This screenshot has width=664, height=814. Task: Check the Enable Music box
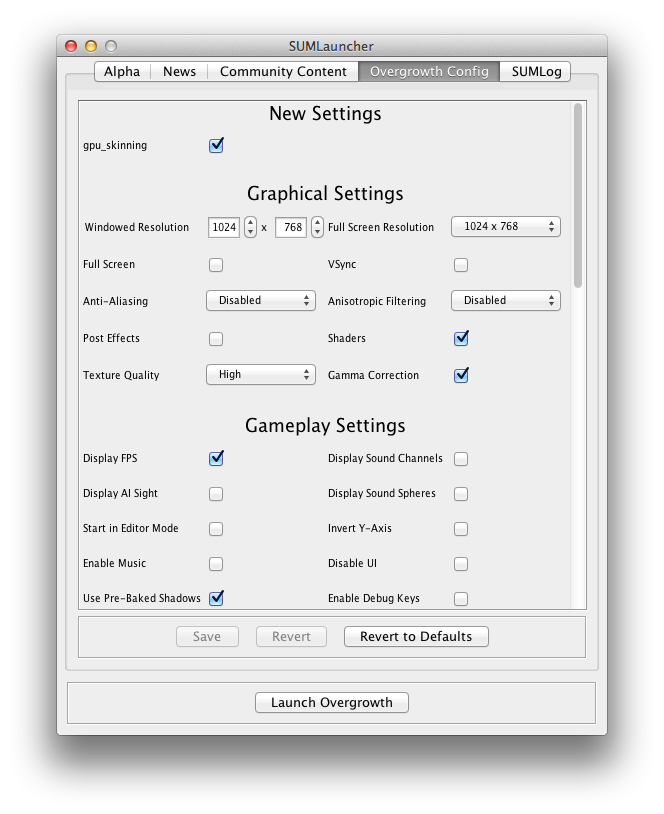(x=216, y=564)
